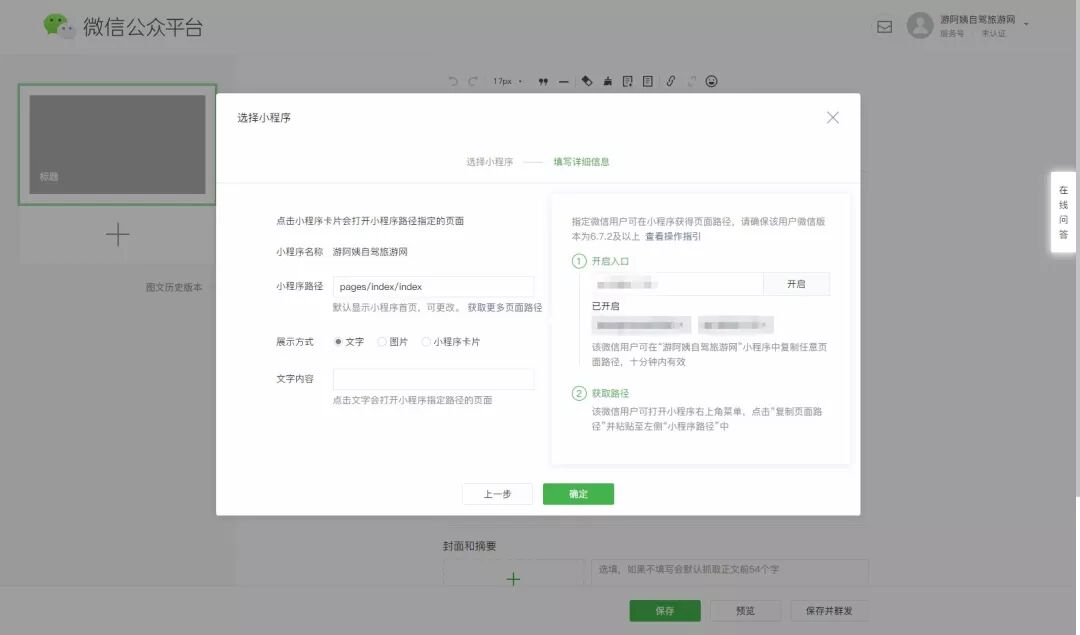Open the 查看操作指引 link

[673, 236]
